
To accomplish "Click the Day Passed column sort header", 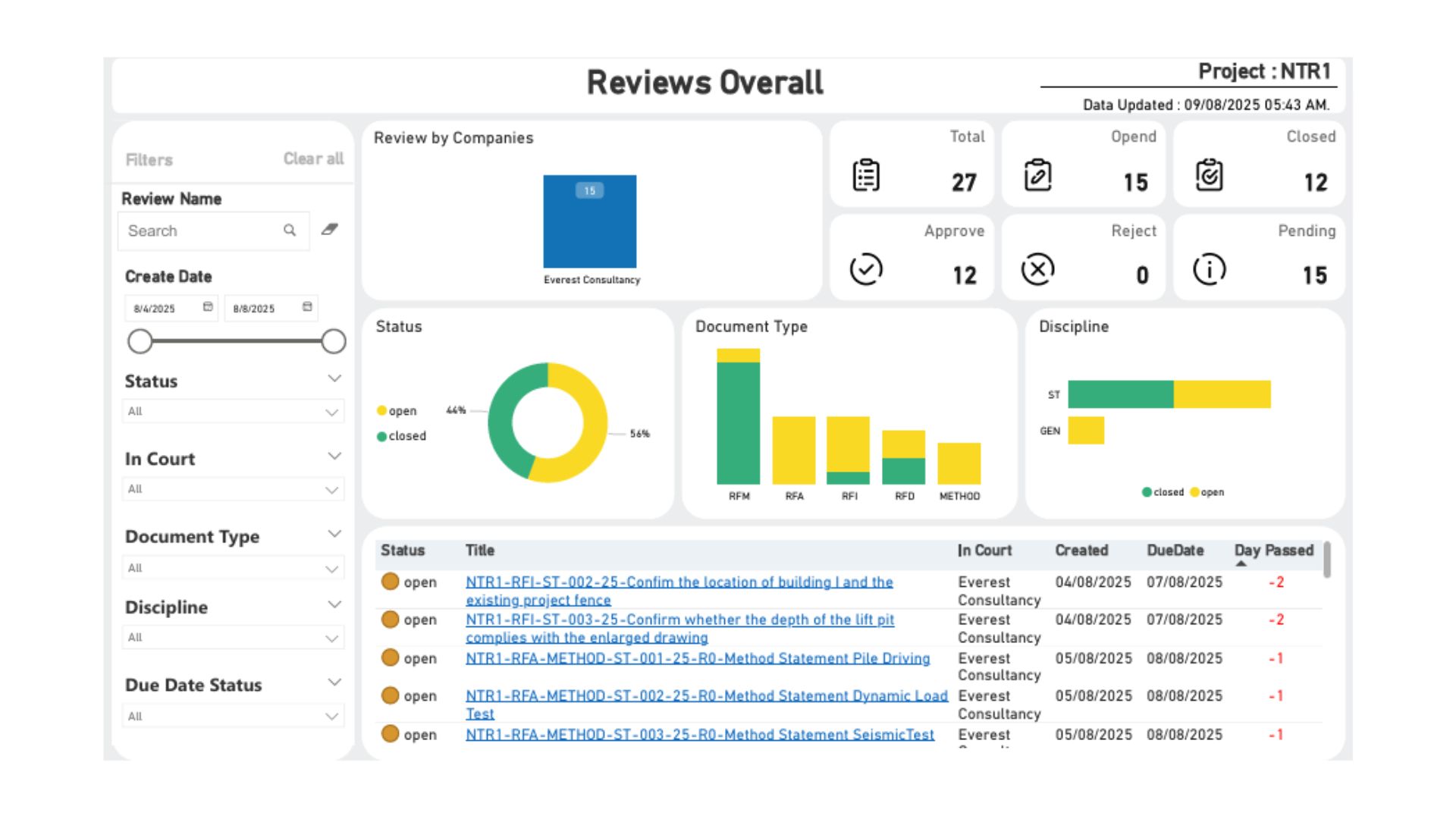I will click(x=1272, y=551).
